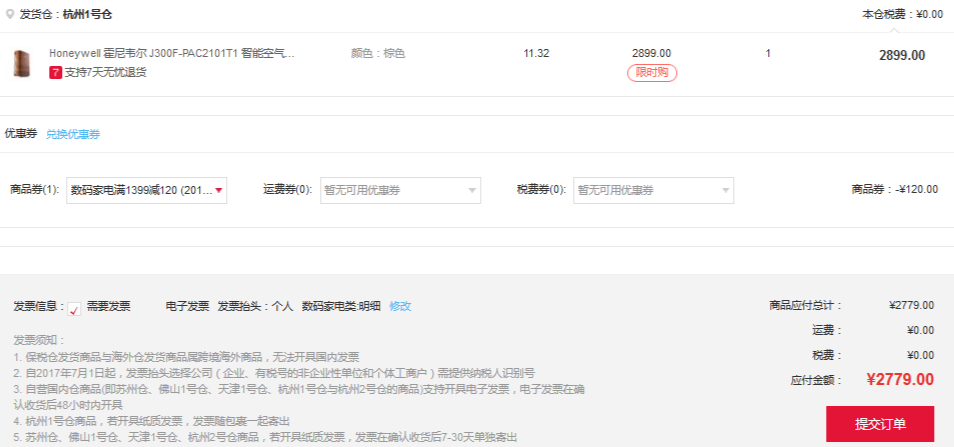Click the 颜色：棕色 attribute text

(378, 54)
